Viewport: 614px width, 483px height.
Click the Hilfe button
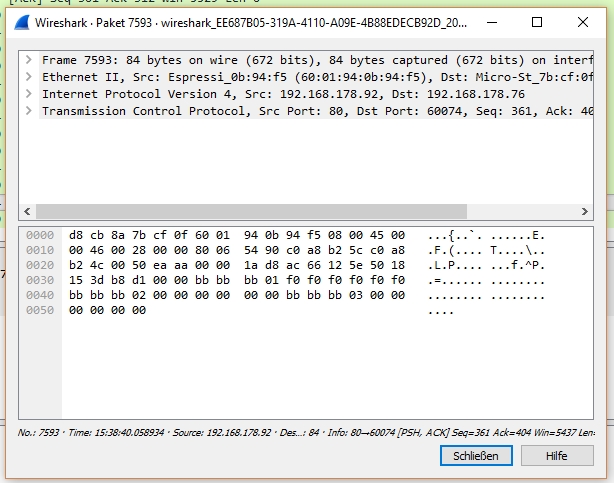coord(557,456)
